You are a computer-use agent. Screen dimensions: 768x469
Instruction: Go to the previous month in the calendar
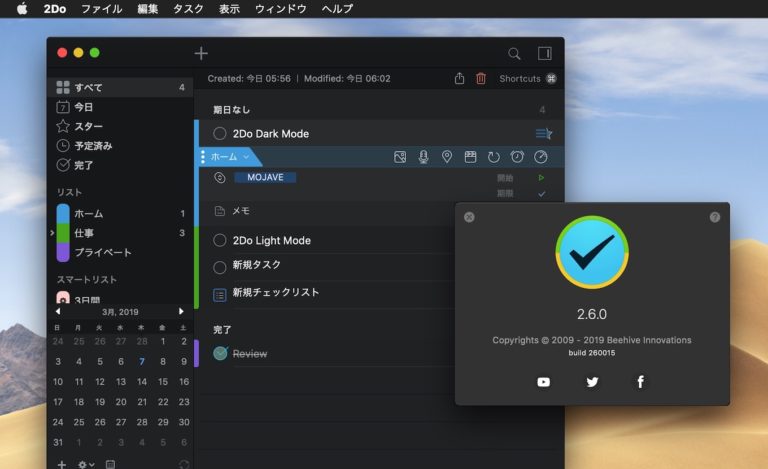pyautogui.click(x=58, y=311)
